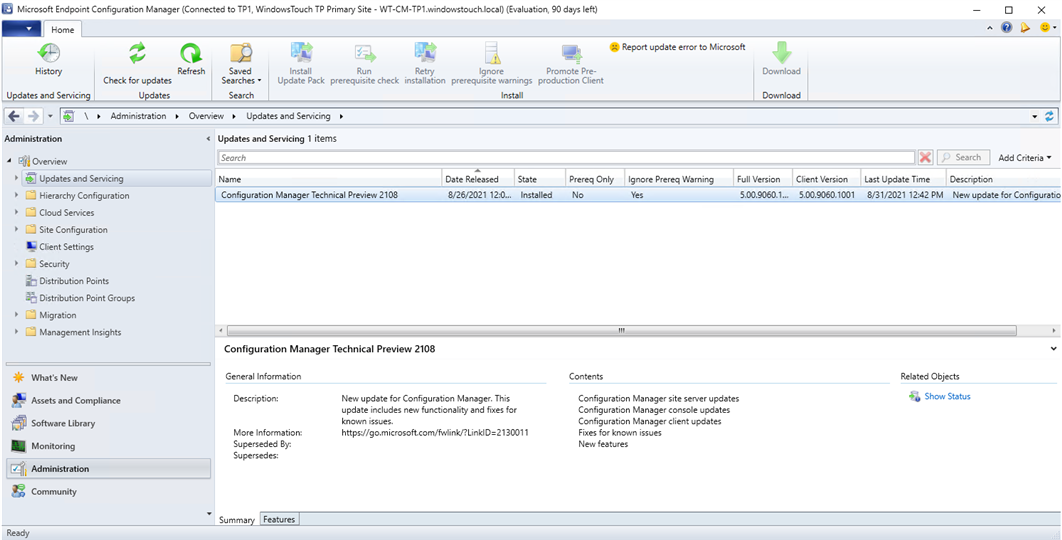Click the horizontal scrollbar in list

pos(622,330)
